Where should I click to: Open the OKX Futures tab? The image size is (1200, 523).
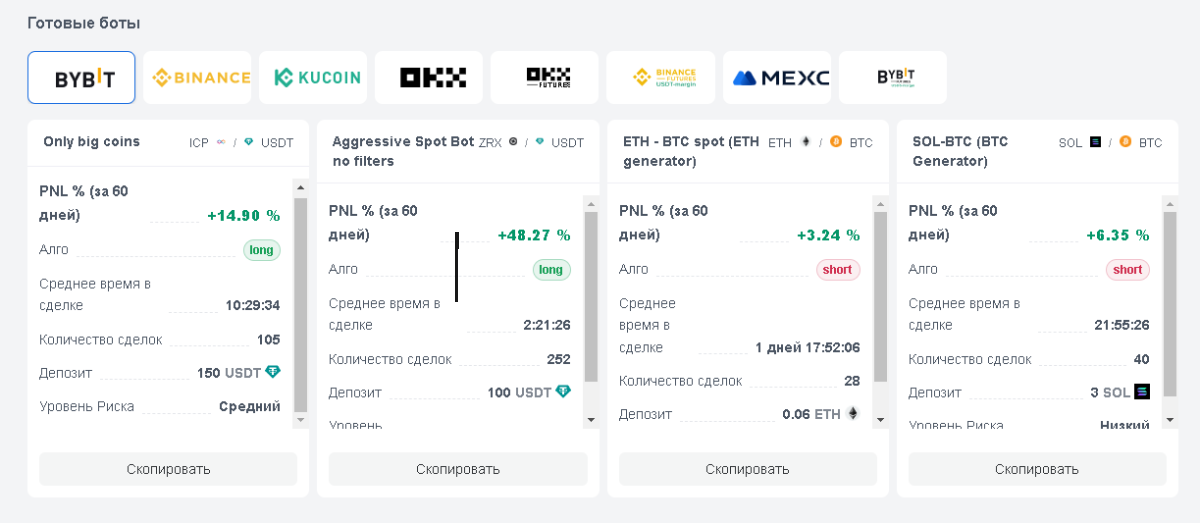tap(545, 78)
